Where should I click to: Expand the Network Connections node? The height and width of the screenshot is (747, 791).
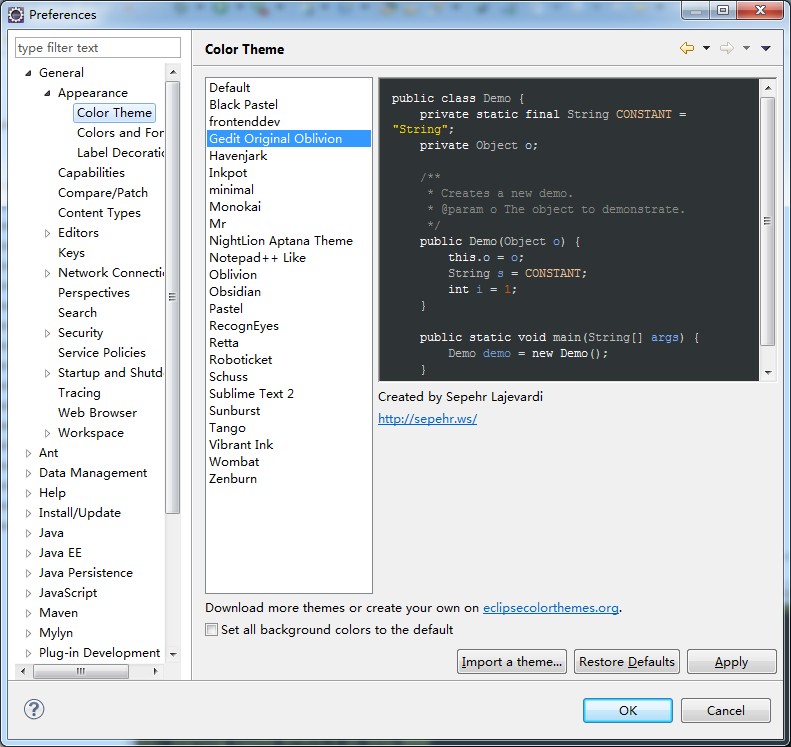(x=47, y=273)
